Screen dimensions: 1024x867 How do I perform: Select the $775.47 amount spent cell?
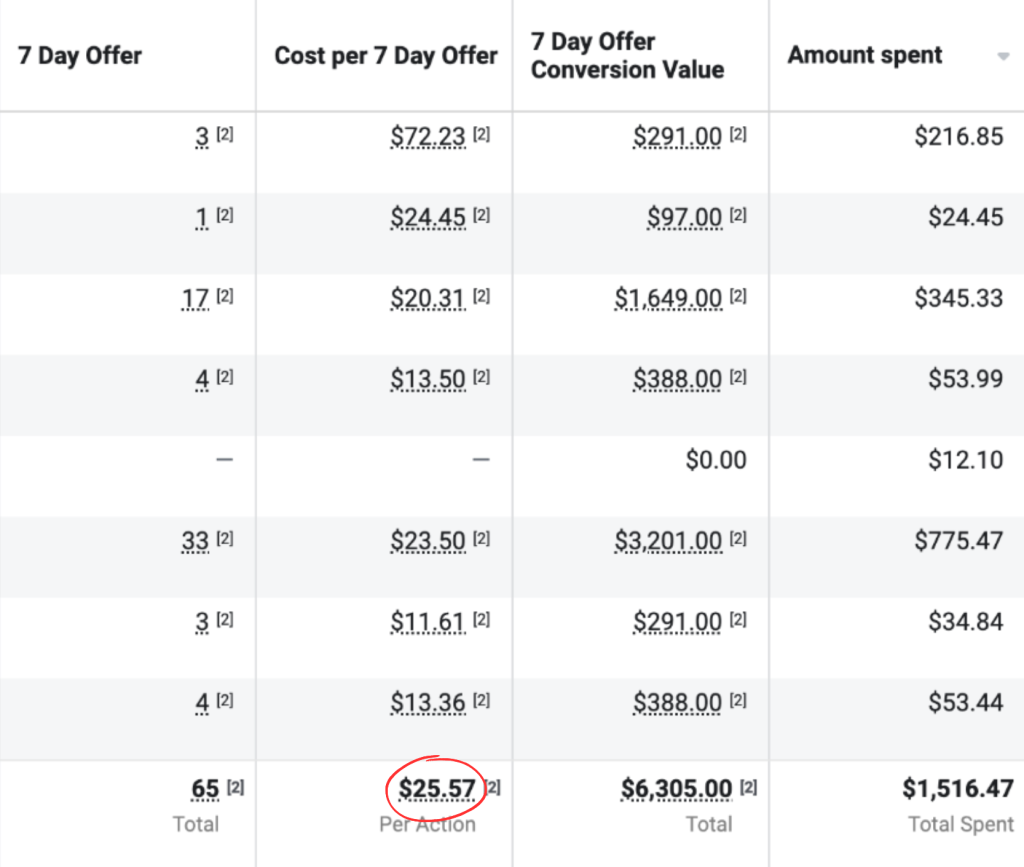point(958,541)
